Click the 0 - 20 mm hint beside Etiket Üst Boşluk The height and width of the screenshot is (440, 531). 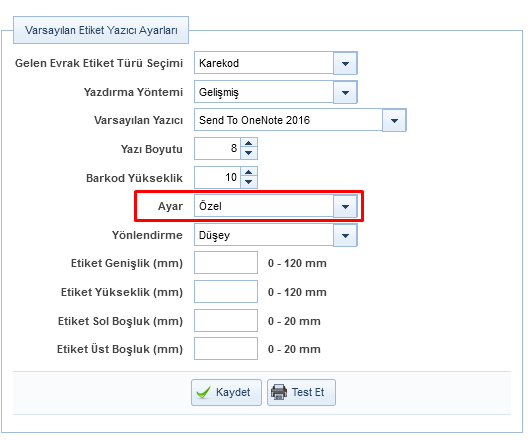(294, 349)
